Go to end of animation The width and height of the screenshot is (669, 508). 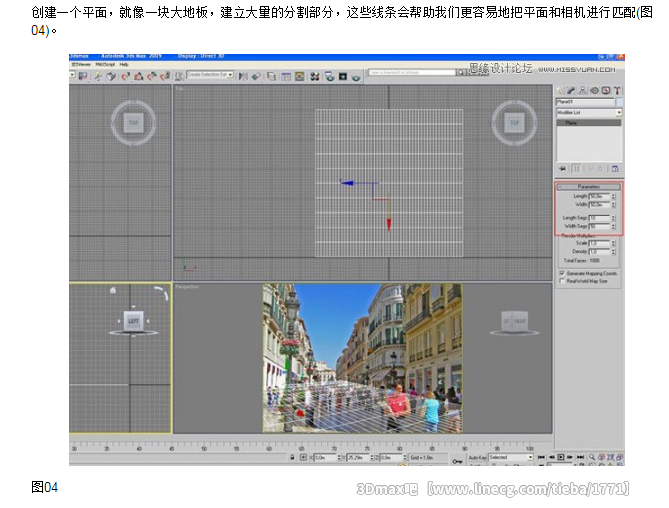tap(580, 457)
